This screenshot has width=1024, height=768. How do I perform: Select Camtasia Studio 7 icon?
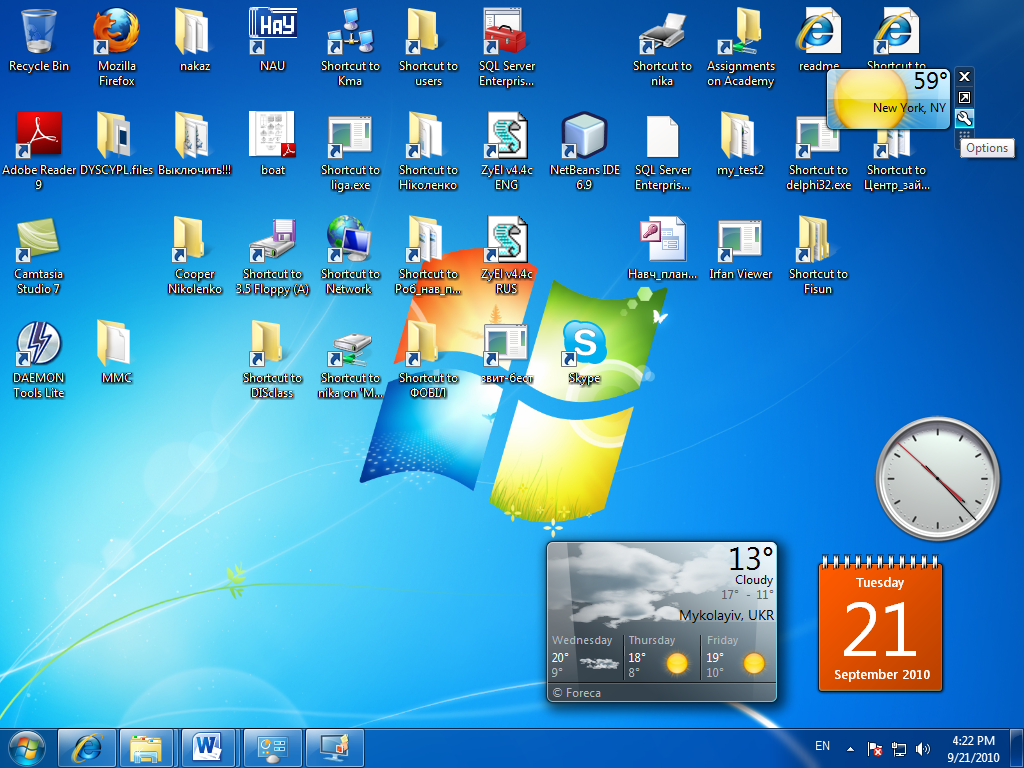click(39, 256)
